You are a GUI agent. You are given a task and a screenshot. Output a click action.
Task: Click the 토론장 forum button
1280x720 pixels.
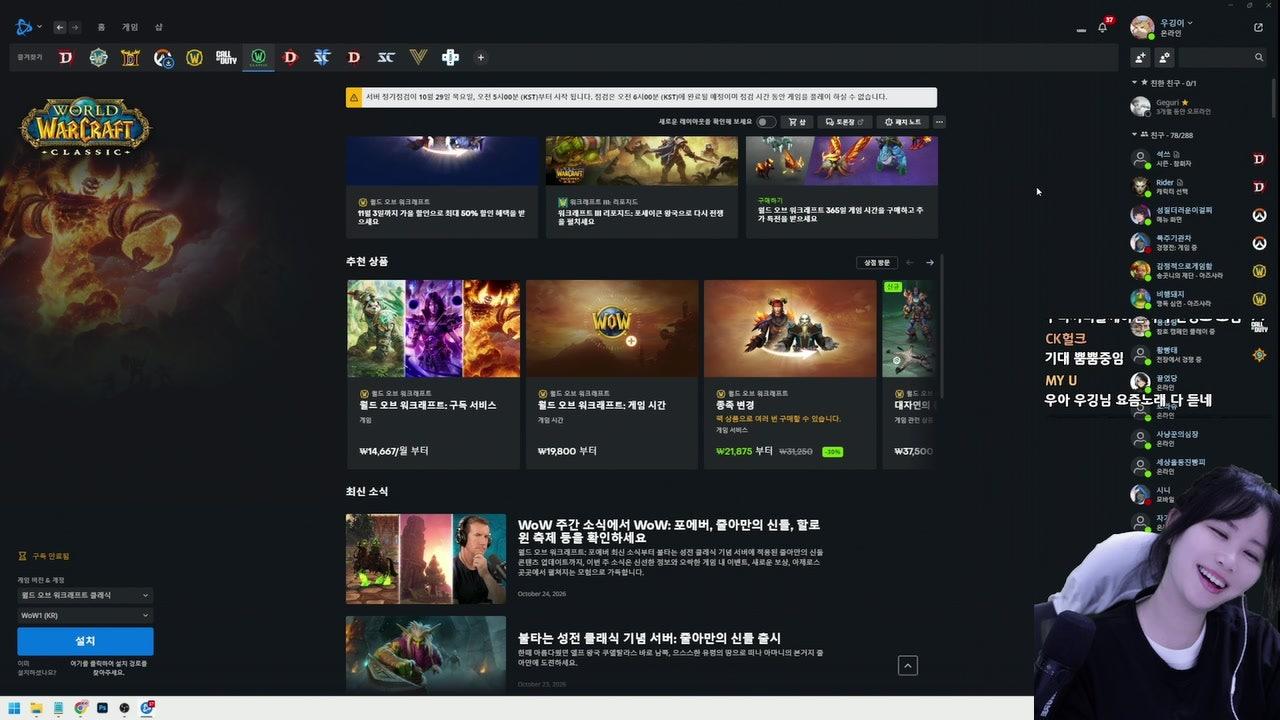pos(845,122)
